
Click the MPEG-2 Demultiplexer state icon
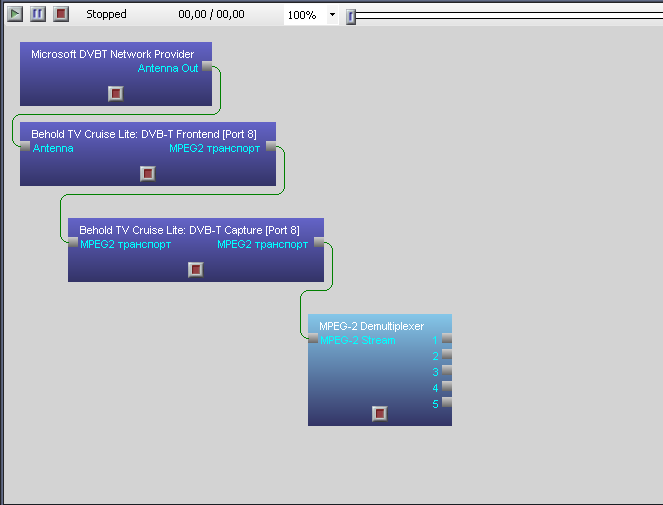(379, 413)
